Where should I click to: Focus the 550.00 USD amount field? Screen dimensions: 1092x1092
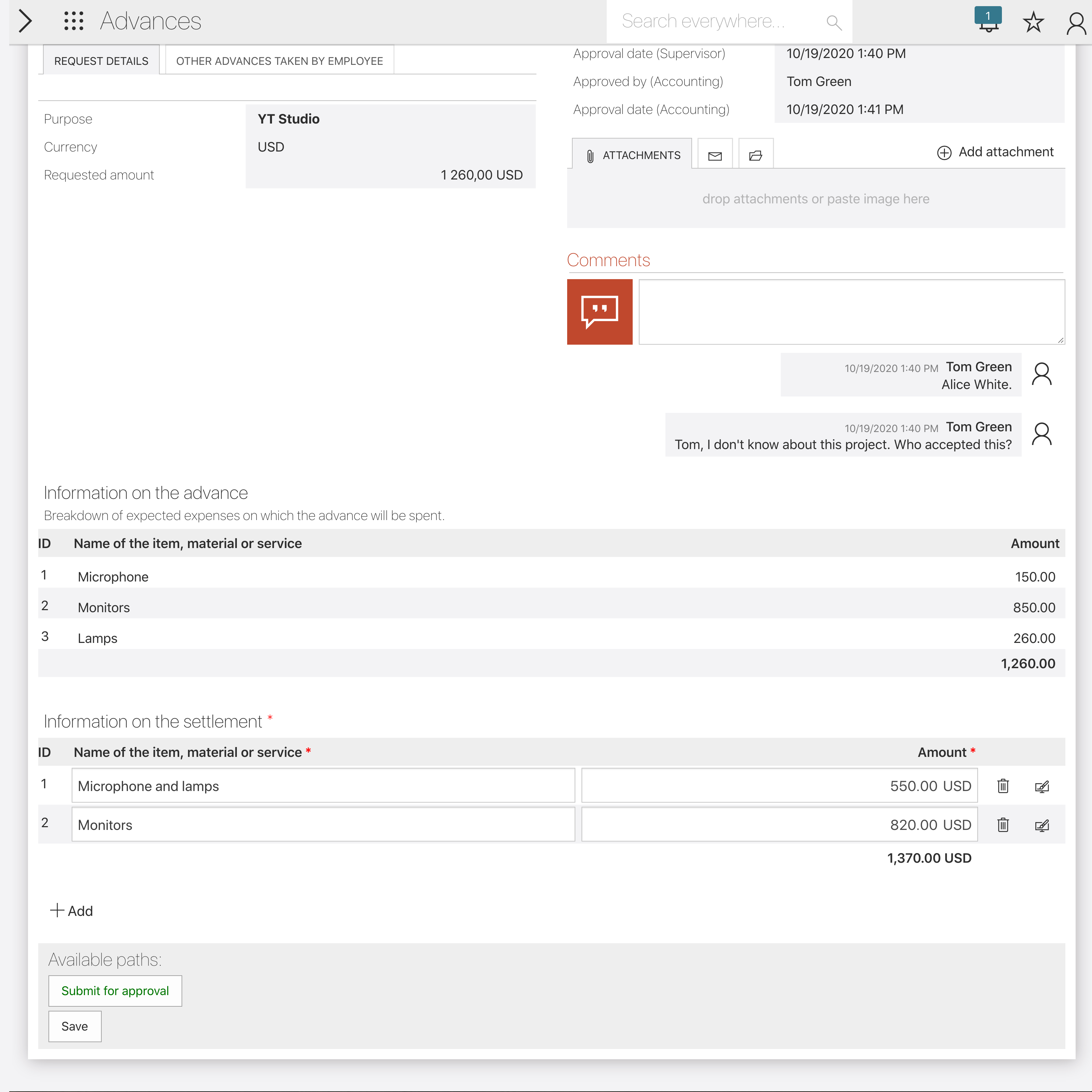click(779, 786)
